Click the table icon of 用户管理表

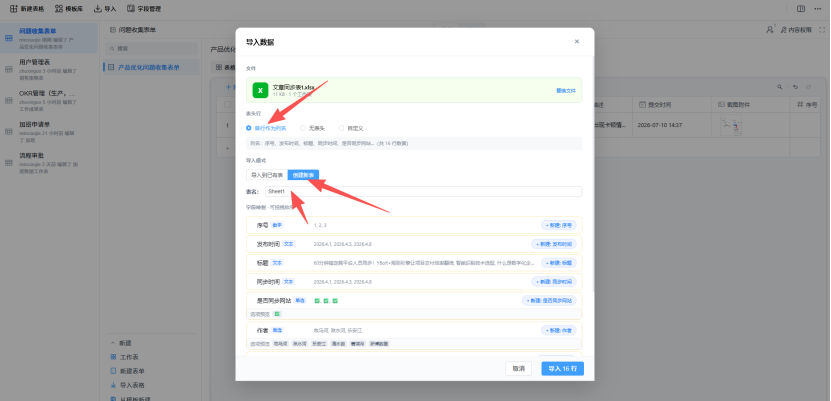[8, 69]
